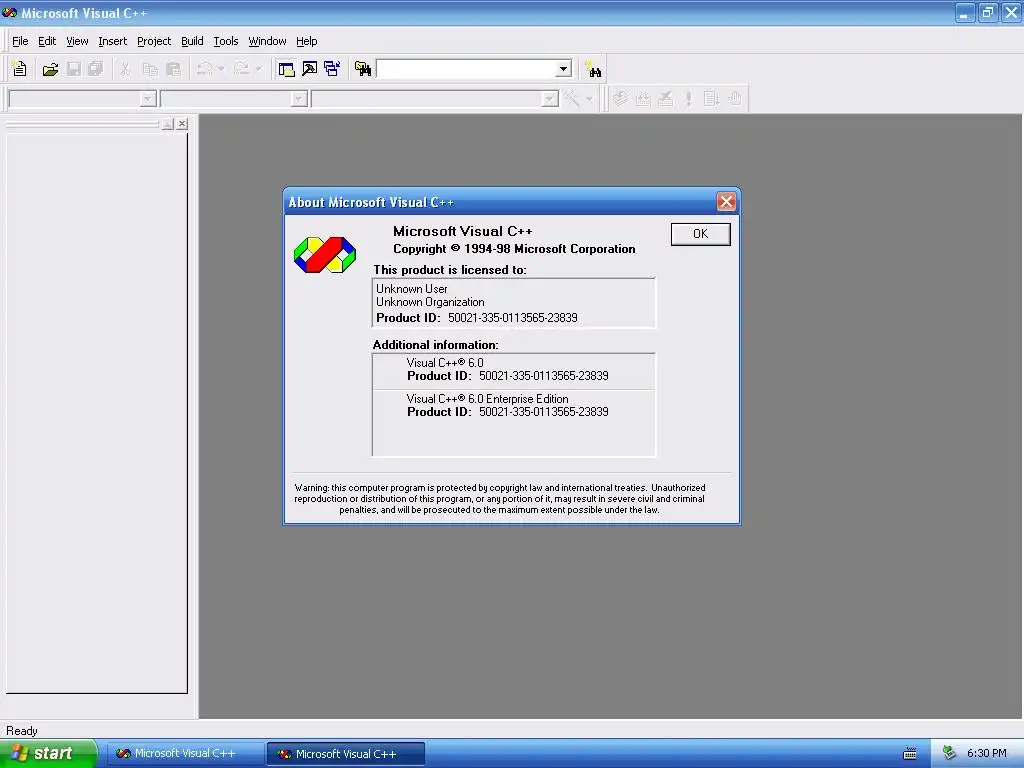Expand the Undo history dropdown arrow
The height and width of the screenshot is (768, 1024).
click(x=221, y=69)
